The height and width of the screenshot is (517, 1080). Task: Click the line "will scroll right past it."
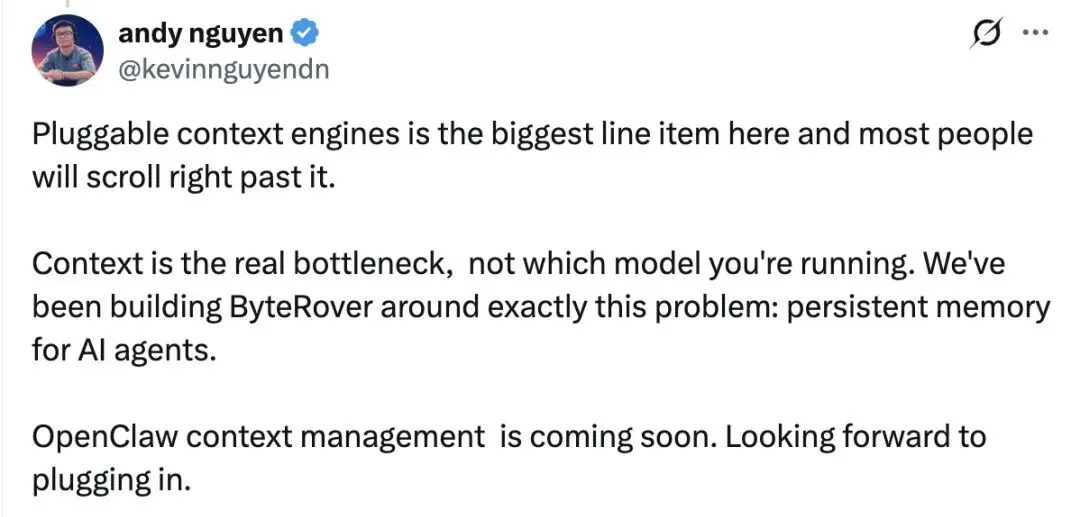183,178
